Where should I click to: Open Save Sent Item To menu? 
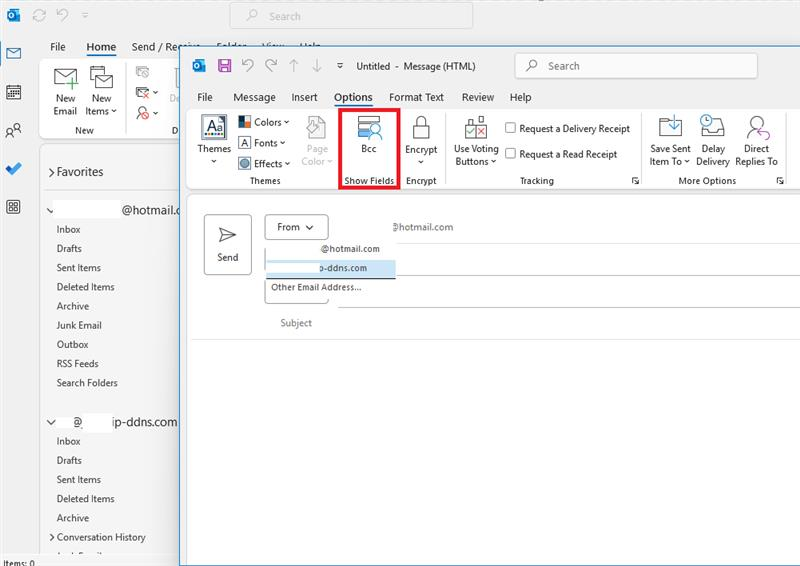click(670, 141)
